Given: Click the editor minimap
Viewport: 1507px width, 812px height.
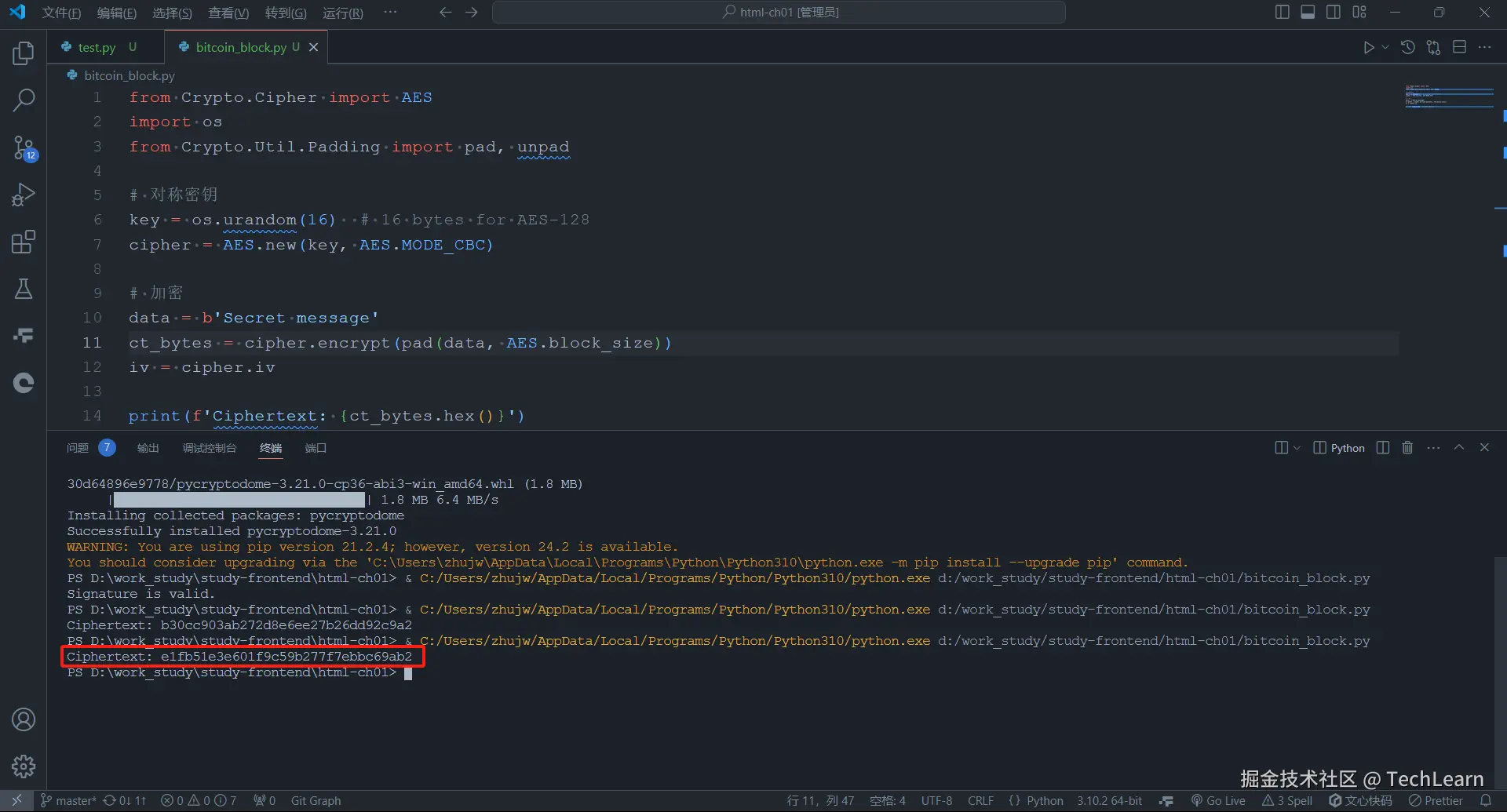Looking at the screenshot, I should click(x=1449, y=96).
